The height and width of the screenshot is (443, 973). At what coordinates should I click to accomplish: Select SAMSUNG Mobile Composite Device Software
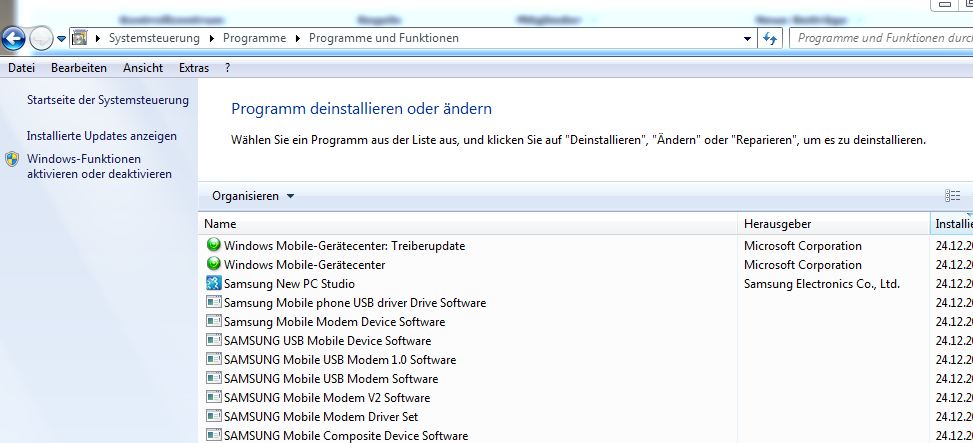click(x=346, y=436)
